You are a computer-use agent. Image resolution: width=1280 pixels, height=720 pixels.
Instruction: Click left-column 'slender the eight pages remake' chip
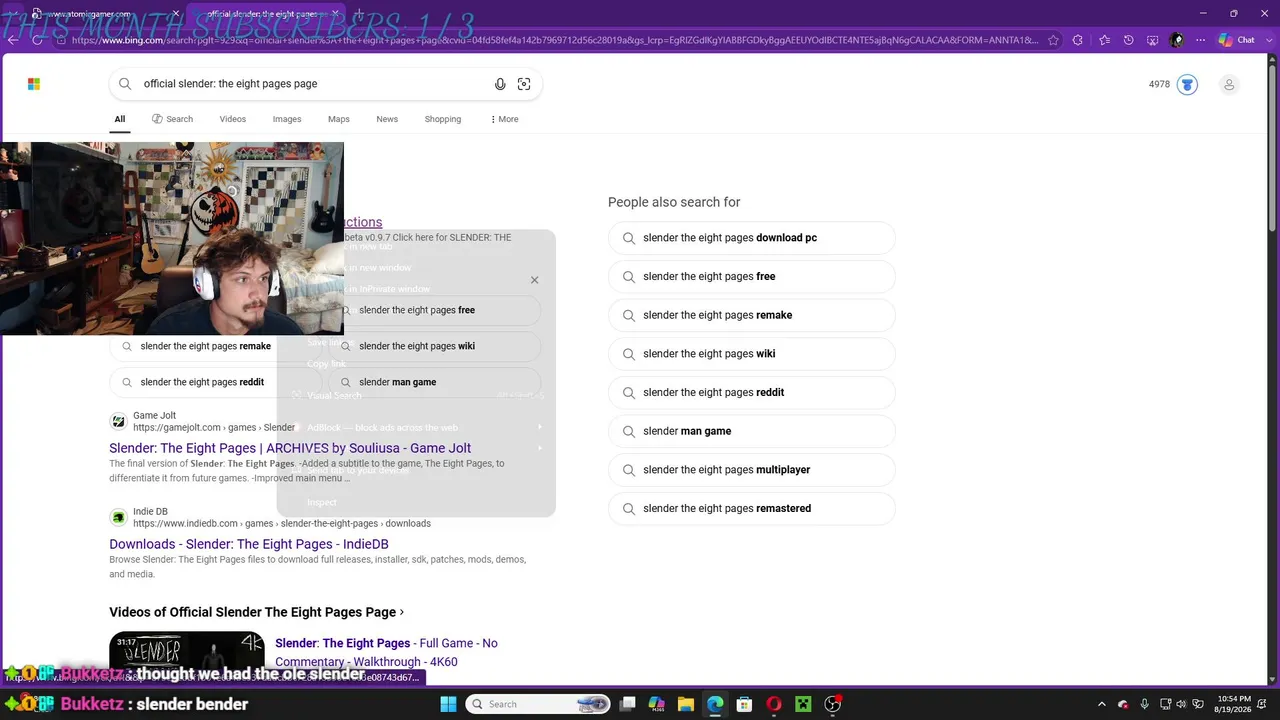click(215, 346)
